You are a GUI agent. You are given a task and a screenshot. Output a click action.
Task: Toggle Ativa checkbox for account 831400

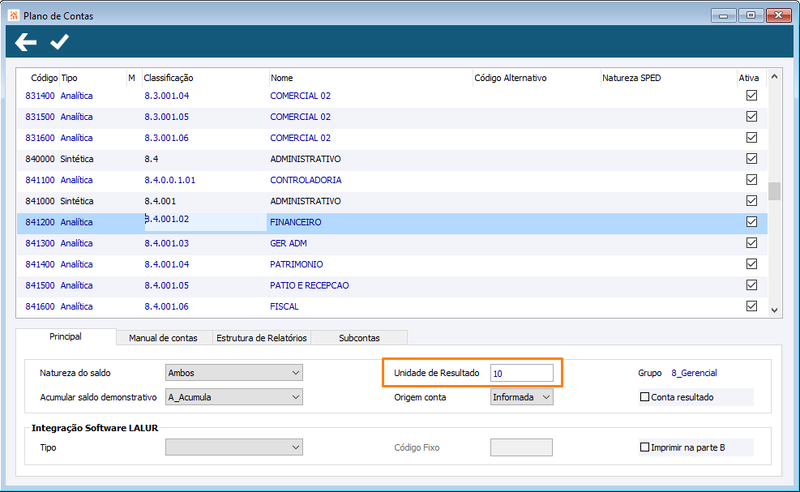pos(751,95)
